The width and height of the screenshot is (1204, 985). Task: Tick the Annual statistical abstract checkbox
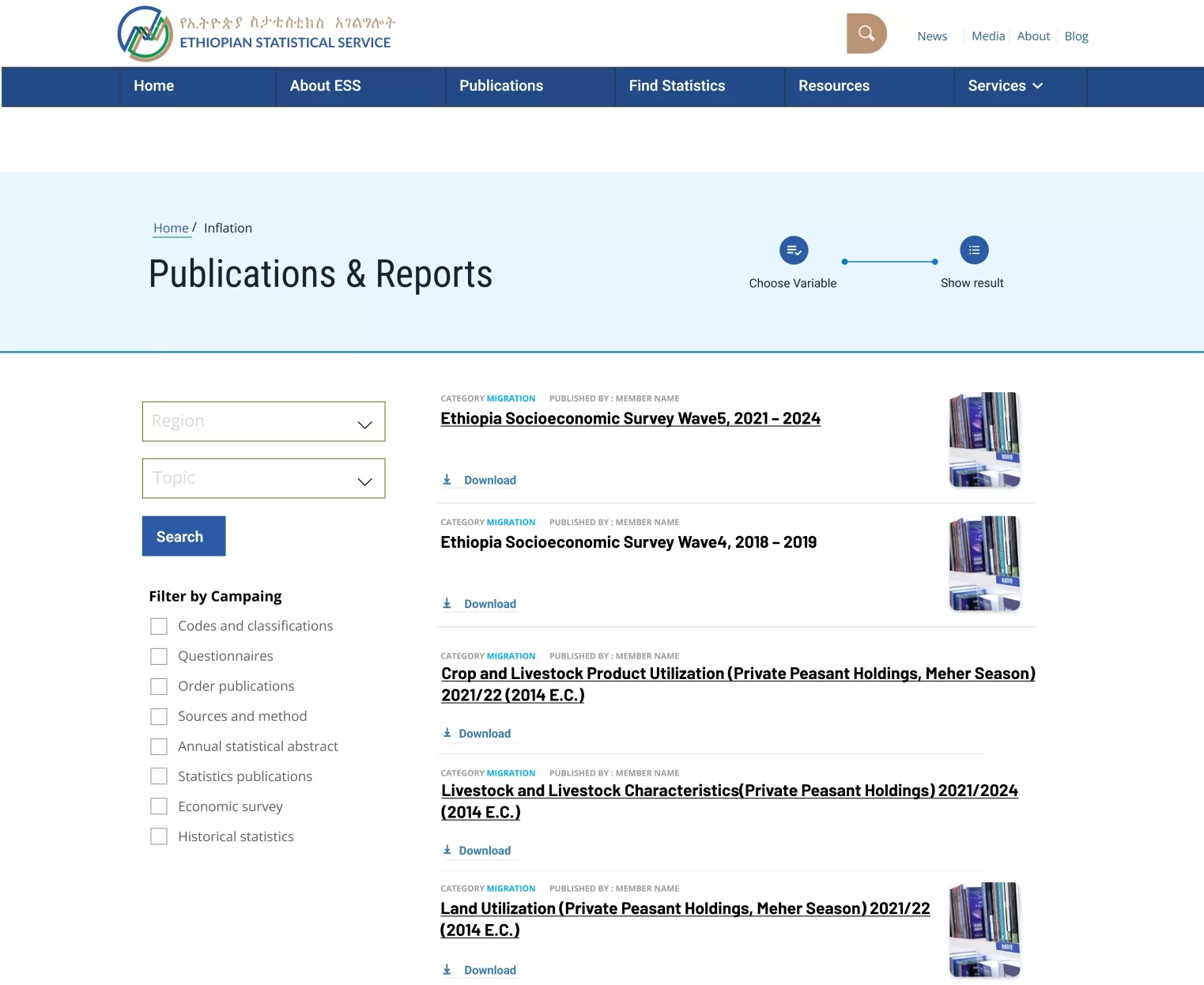click(x=159, y=746)
